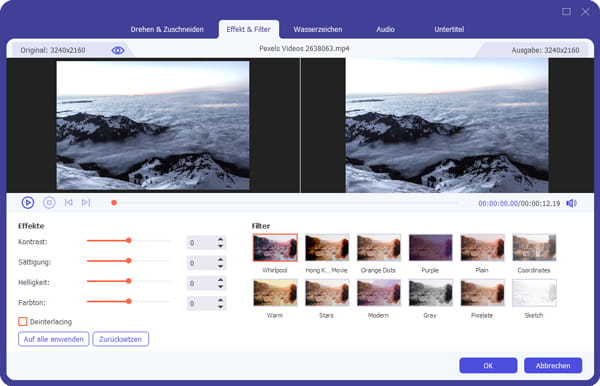The height and width of the screenshot is (386, 600).
Task: Increase the Kontrast value with up arrow
Action: pyautogui.click(x=220, y=239)
